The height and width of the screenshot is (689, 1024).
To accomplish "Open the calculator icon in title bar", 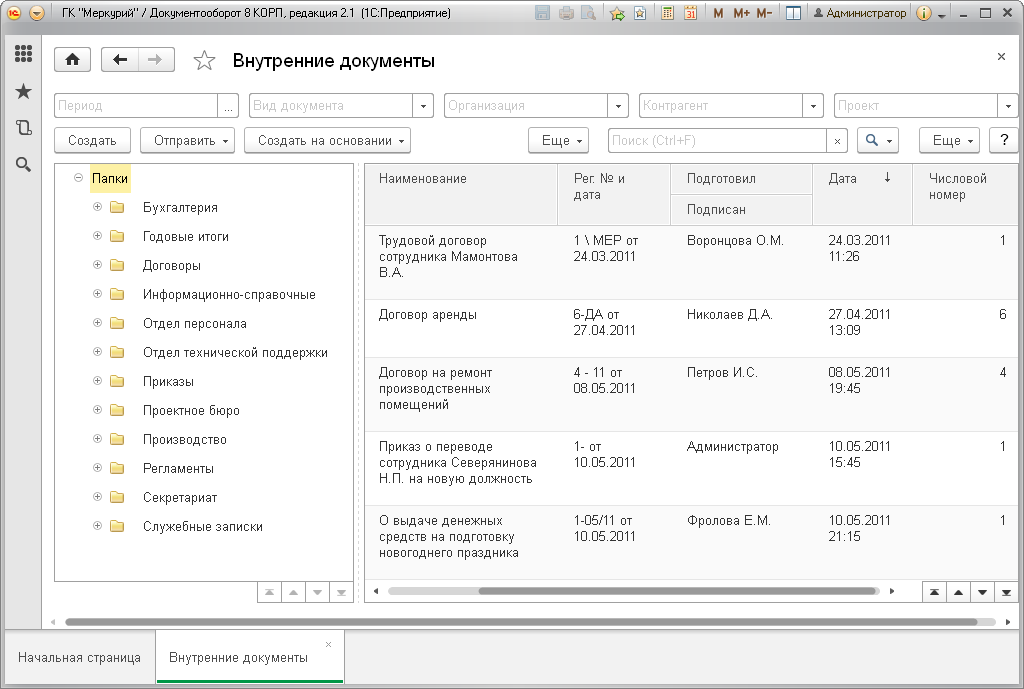I will (667, 13).
